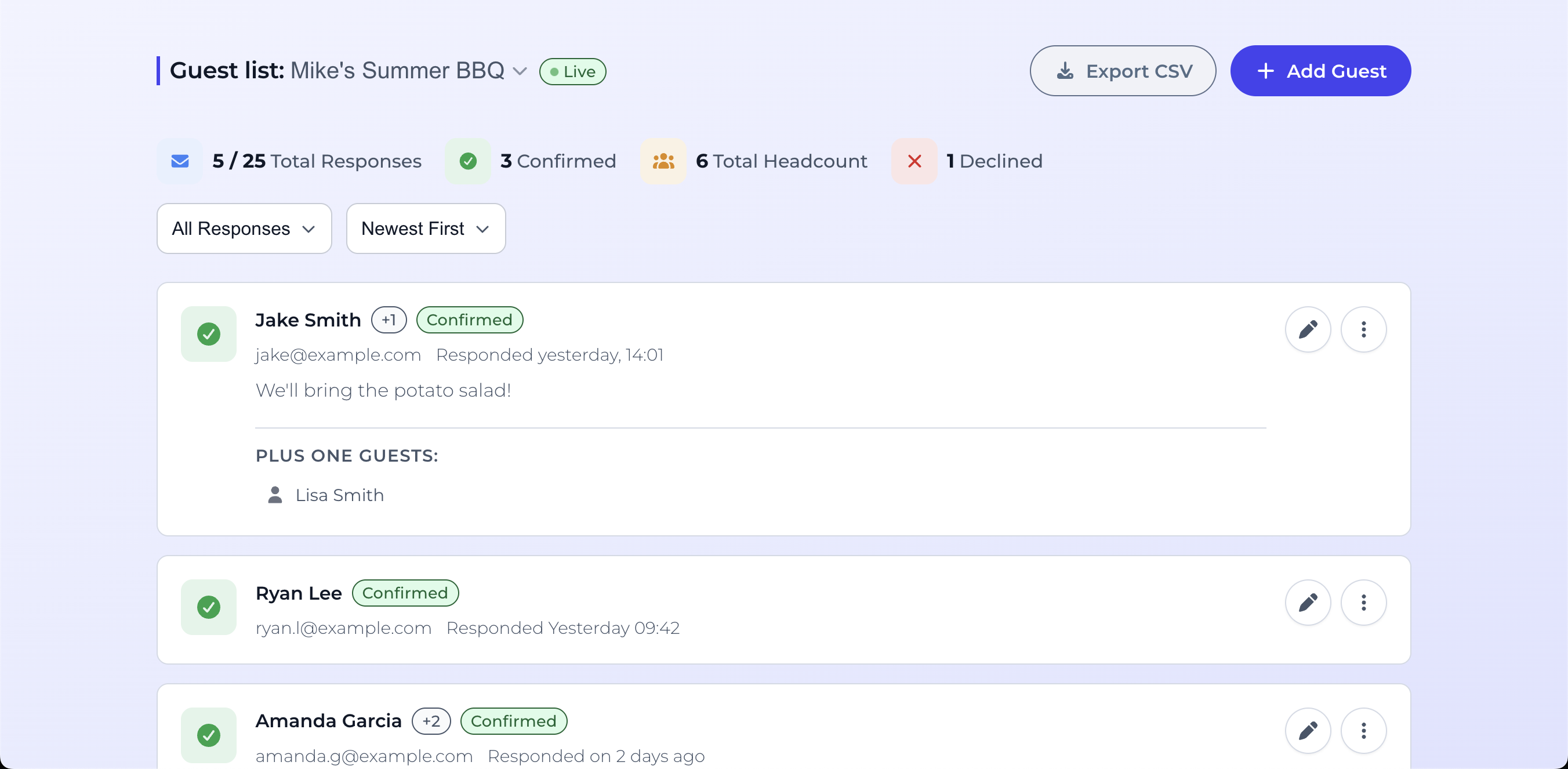1568x769 pixels.
Task: Open more options menu for Amanda Garcia
Action: coord(1363,731)
